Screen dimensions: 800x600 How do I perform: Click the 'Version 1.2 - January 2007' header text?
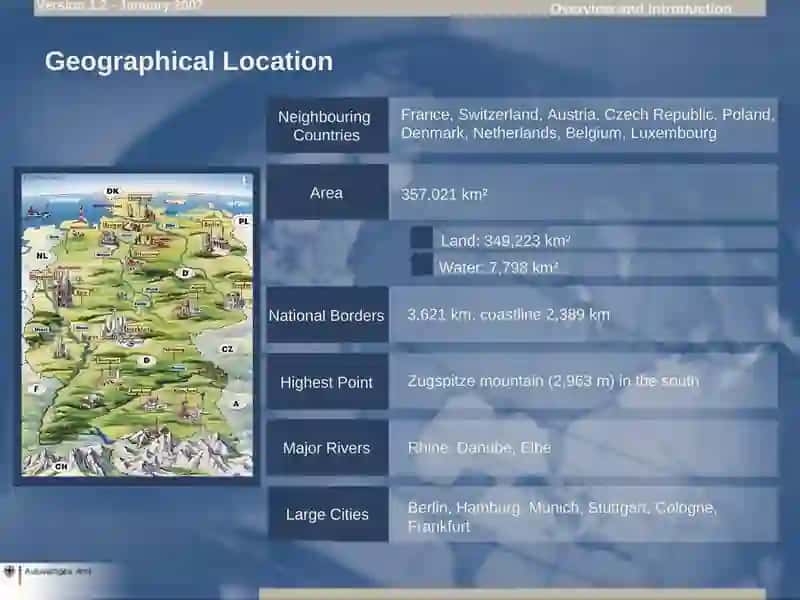click(x=120, y=6)
